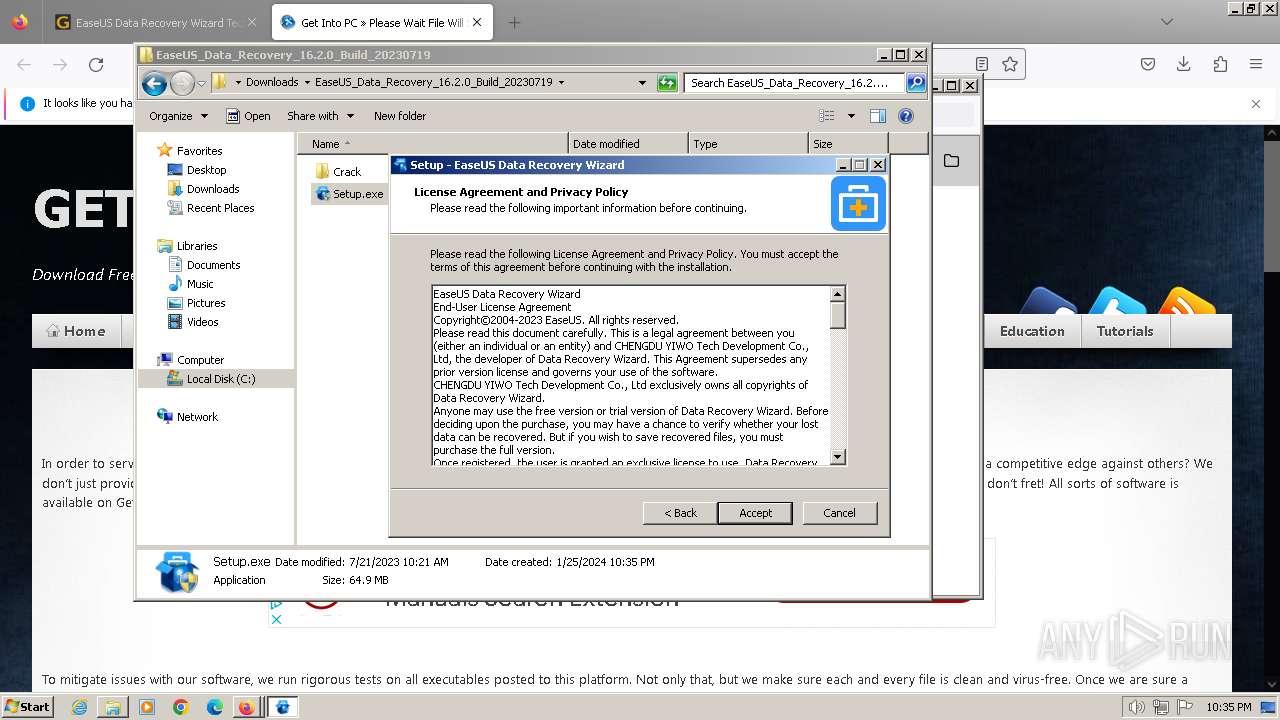Open Documents library
The width and height of the screenshot is (1280, 720).
click(204, 265)
